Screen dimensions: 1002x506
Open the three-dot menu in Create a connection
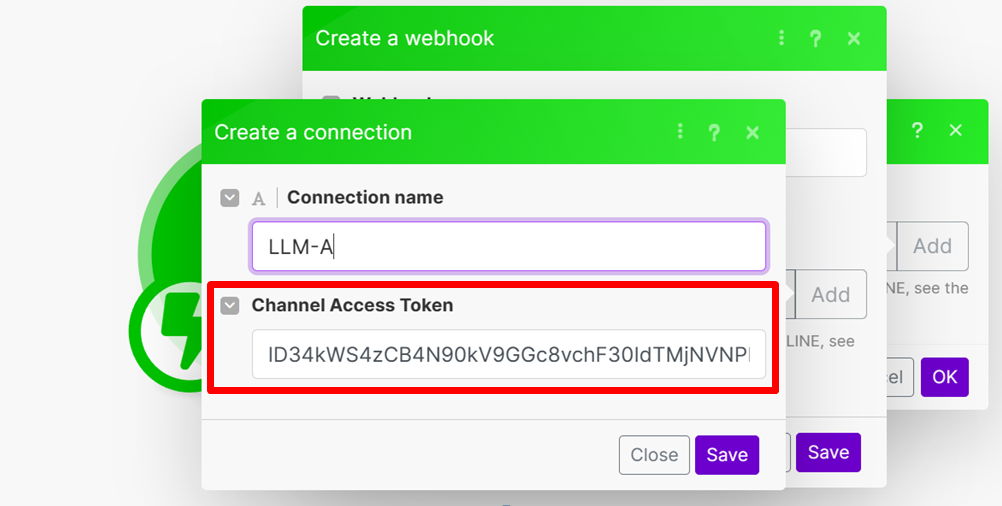pos(680,132)
